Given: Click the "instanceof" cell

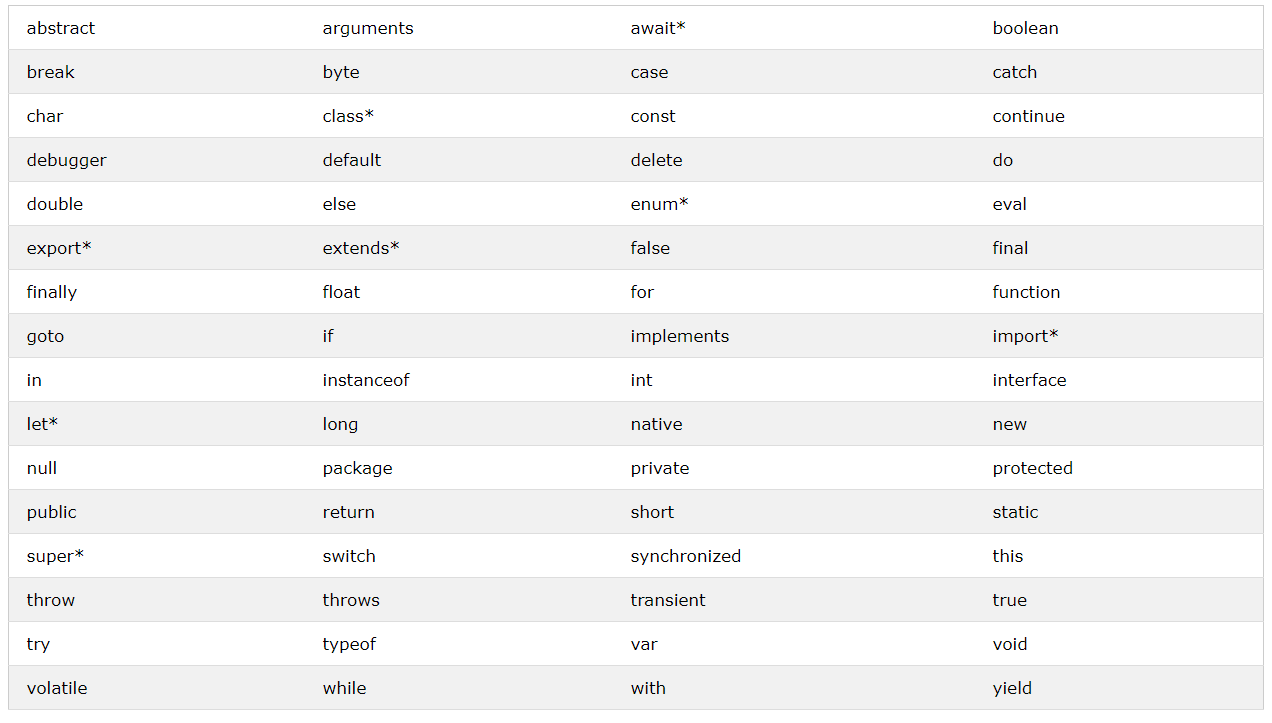Looking at the screenshot, I should coord(366,380).
